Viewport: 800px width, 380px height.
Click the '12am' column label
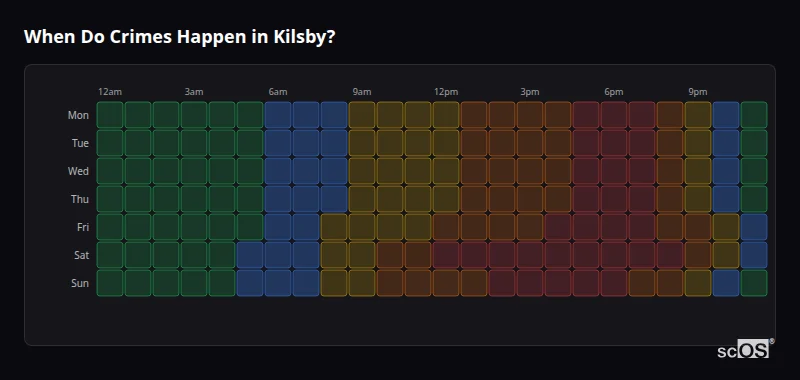coord(110,92)
